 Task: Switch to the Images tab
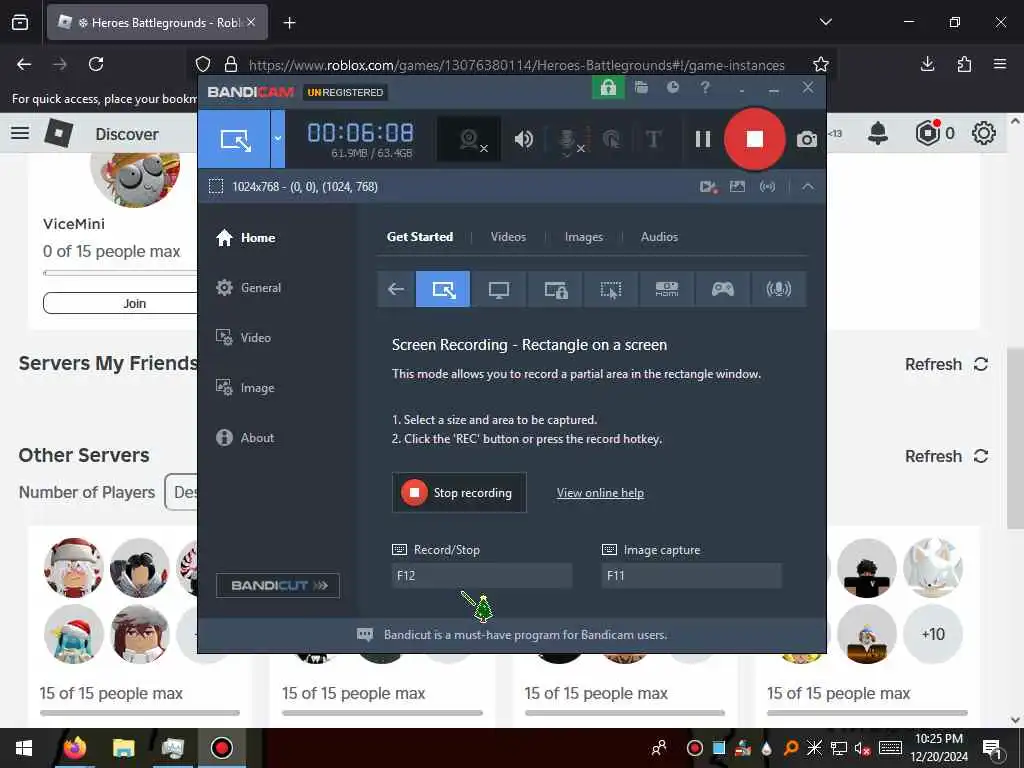point(584,237)
